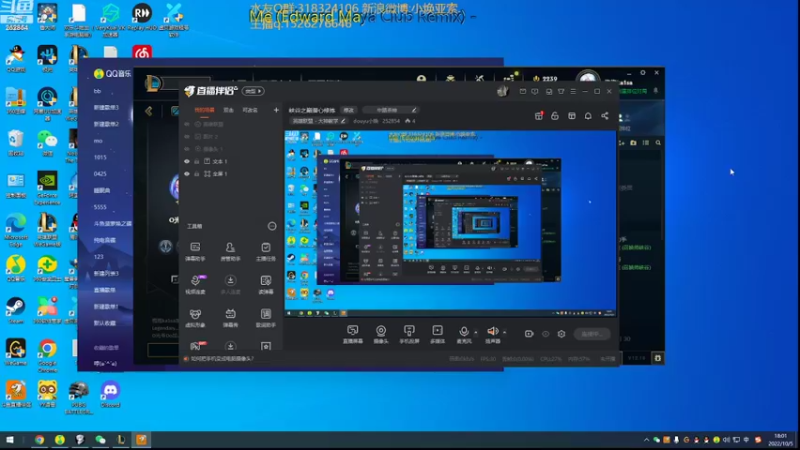Viewport: 800px width, 450px height.
Task: Mute the 麦克风 microphone icon
Action: coord(464,334)
